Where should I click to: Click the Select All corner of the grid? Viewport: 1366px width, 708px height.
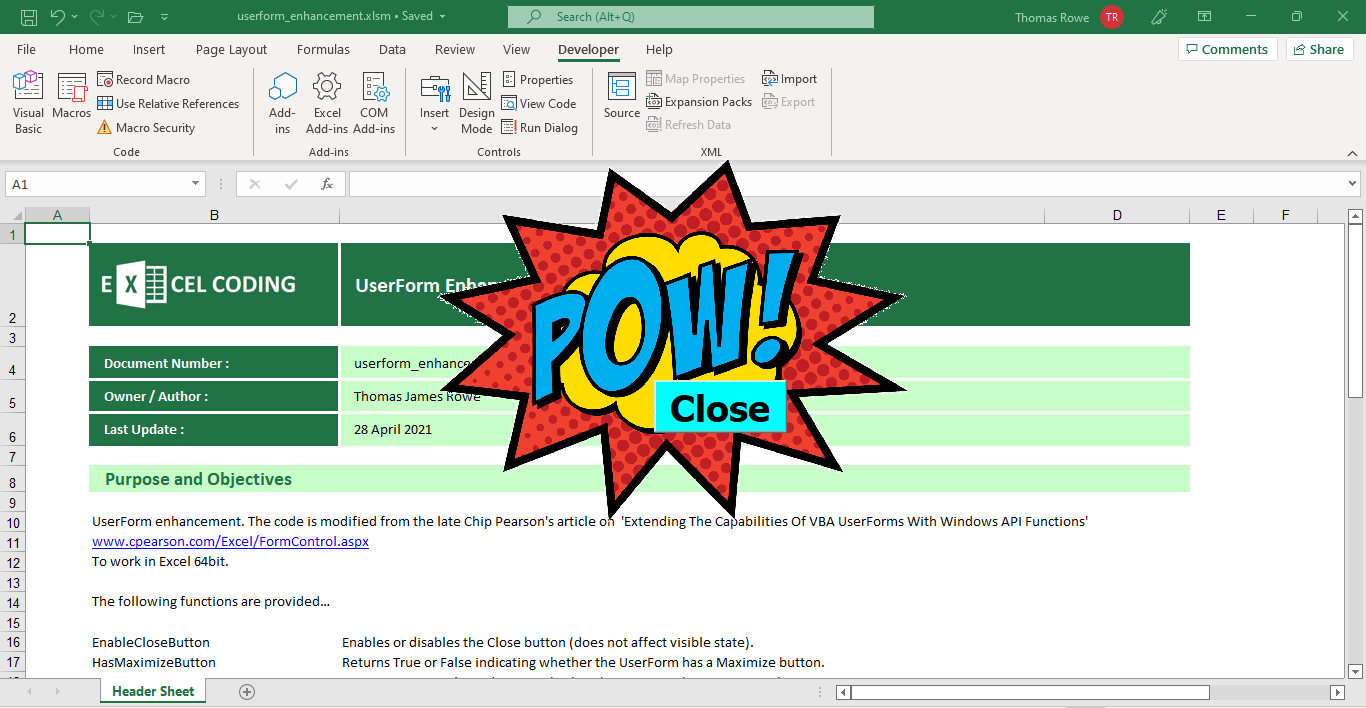pos(13,215)
